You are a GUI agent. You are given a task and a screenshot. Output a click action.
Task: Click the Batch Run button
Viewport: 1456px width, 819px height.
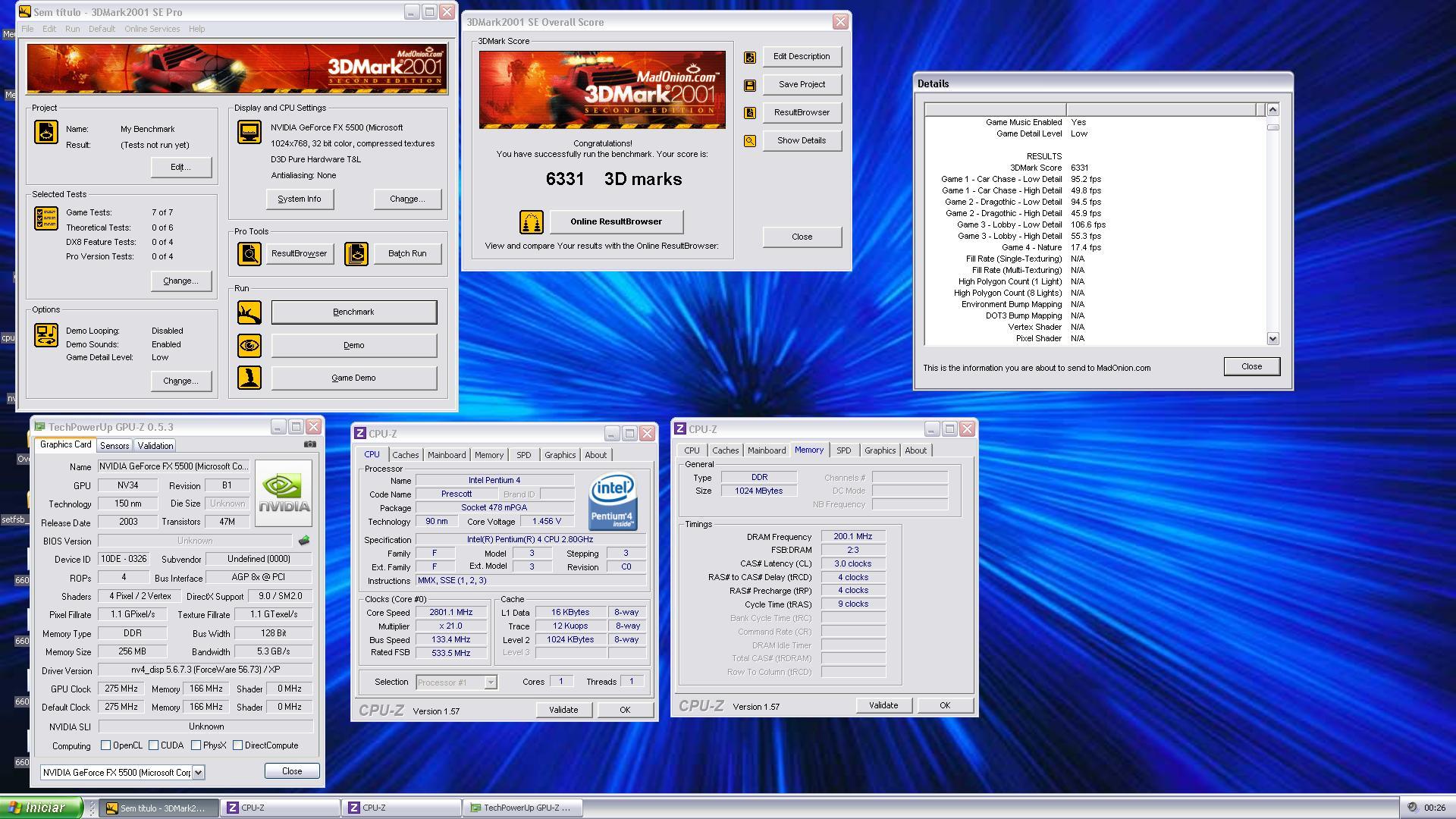pyautogui.click(x=407, y=253)
